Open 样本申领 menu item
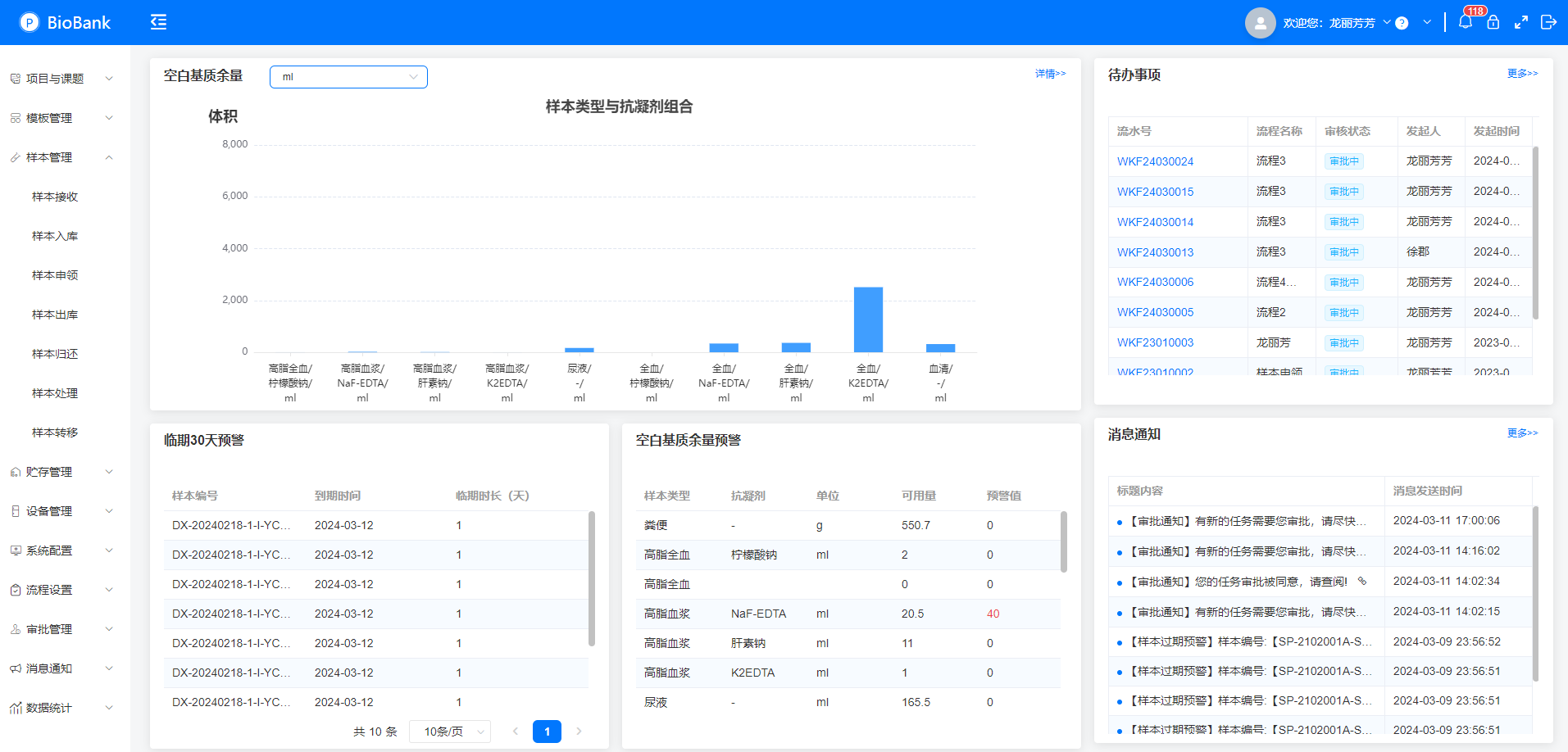Screen dimensions: 1568x752 pyautogui.click(x=55, y=275)
